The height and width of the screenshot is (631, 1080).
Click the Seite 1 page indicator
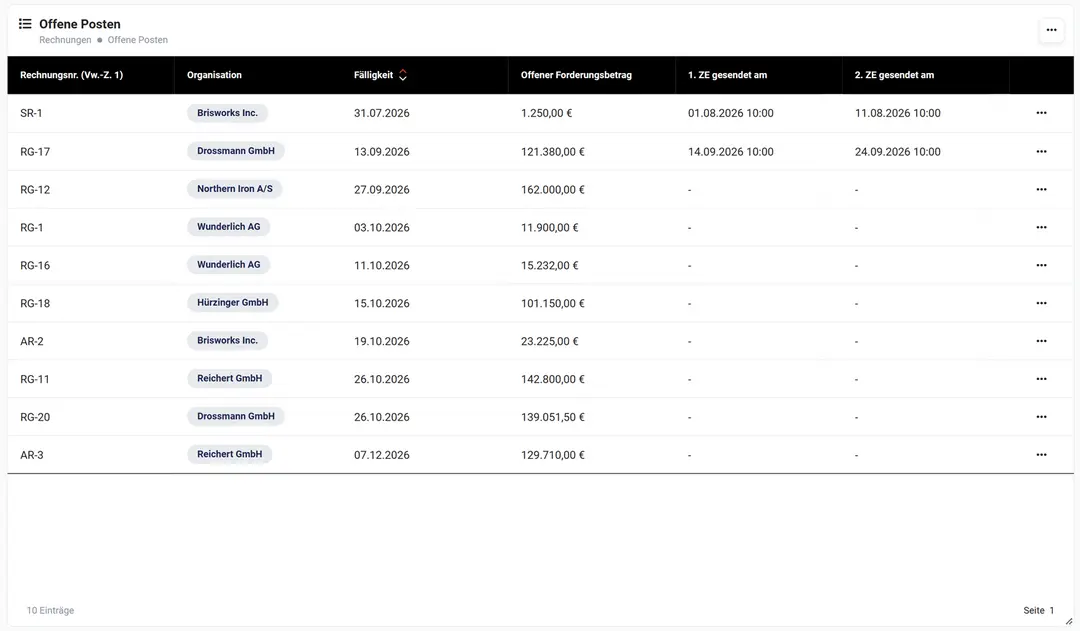[x=1039, y=610]
